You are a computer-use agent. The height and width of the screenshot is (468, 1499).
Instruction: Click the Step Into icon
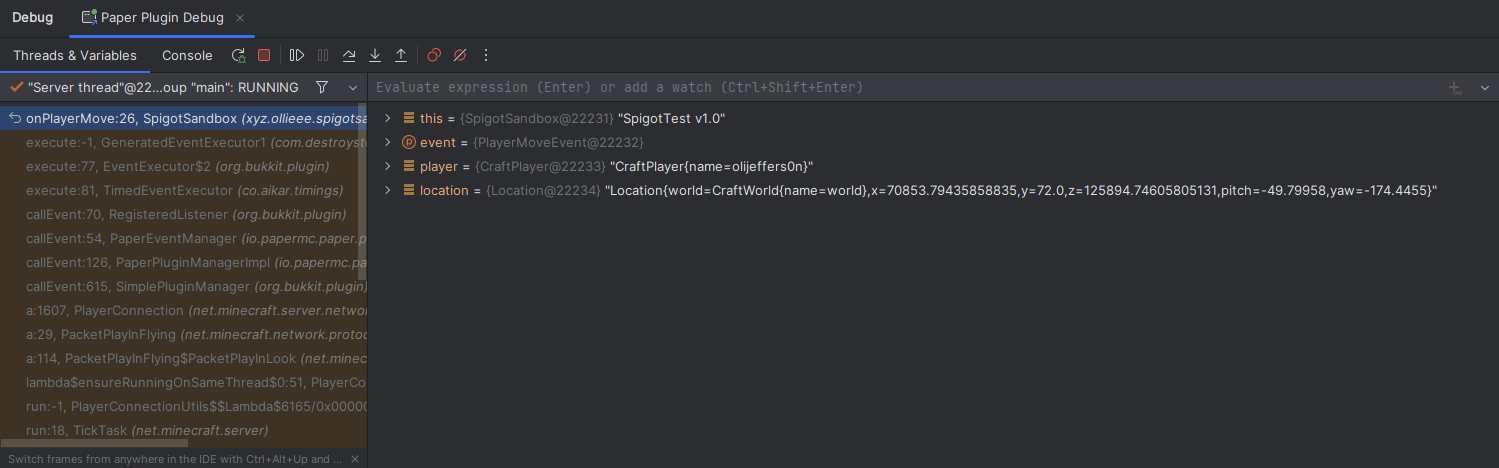coord(375,56)
